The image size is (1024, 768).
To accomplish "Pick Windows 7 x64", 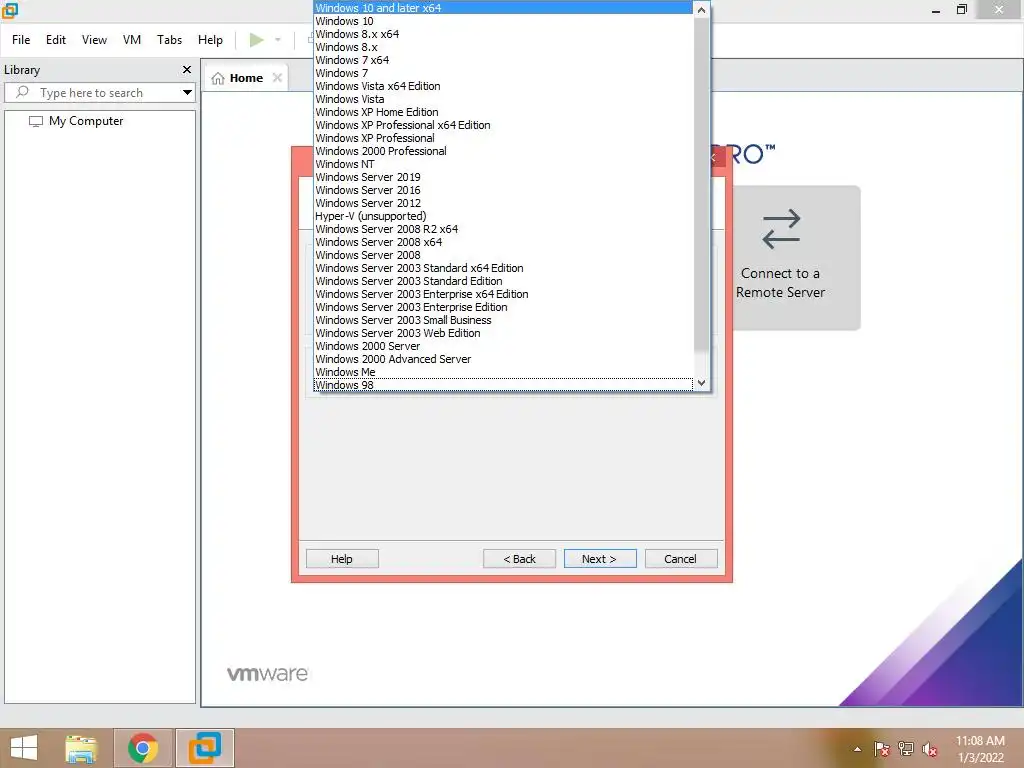I will click(x=503, y=60).
